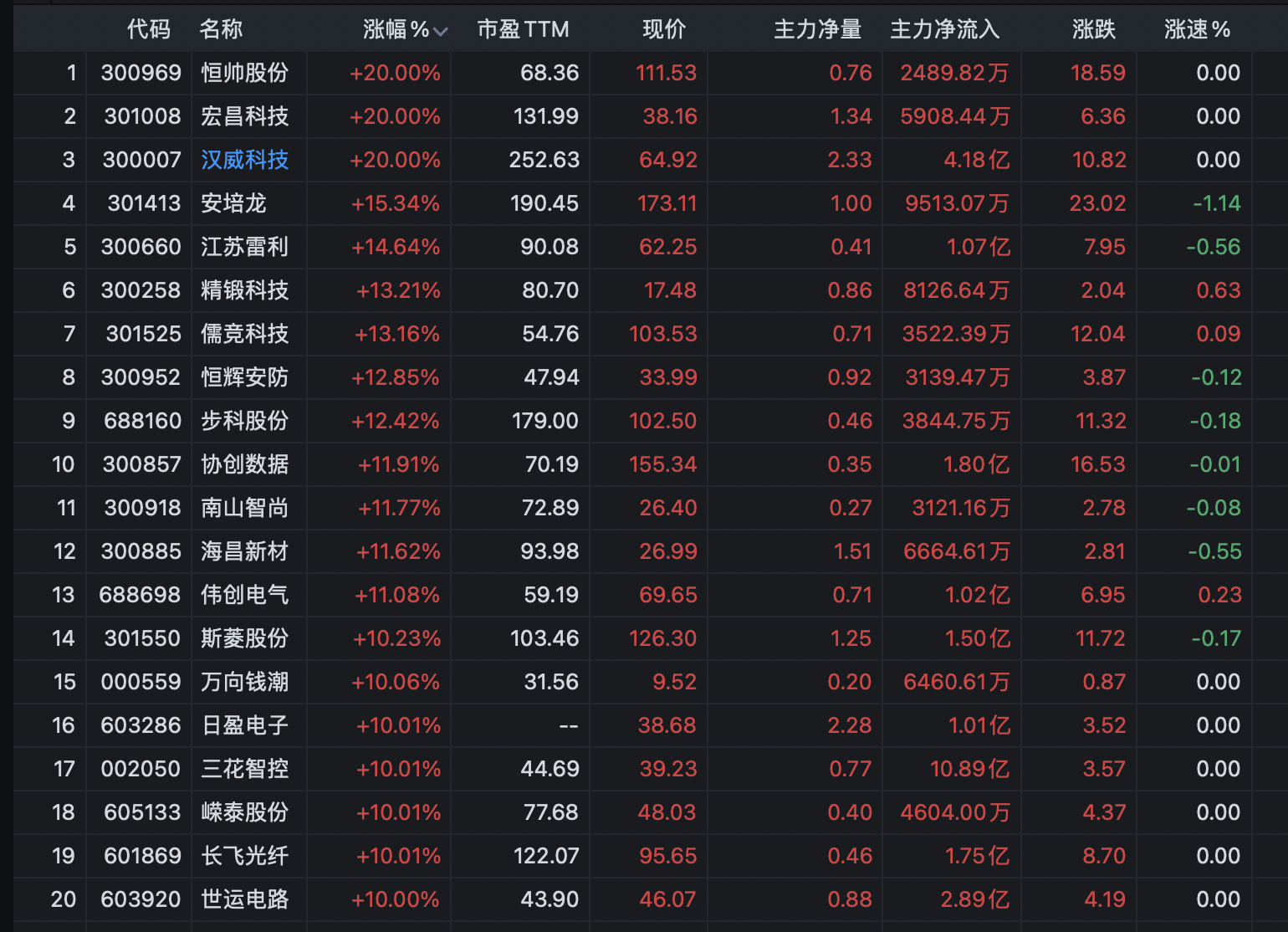
Task: Click stock code 688160 步科股份
Action: point(142,421)
